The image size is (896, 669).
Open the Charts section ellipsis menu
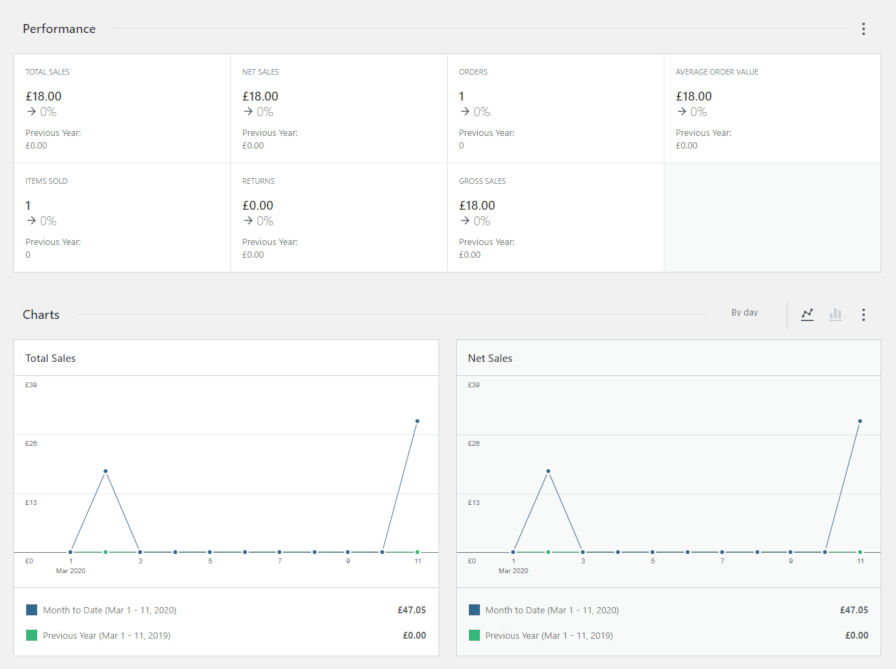864,315
